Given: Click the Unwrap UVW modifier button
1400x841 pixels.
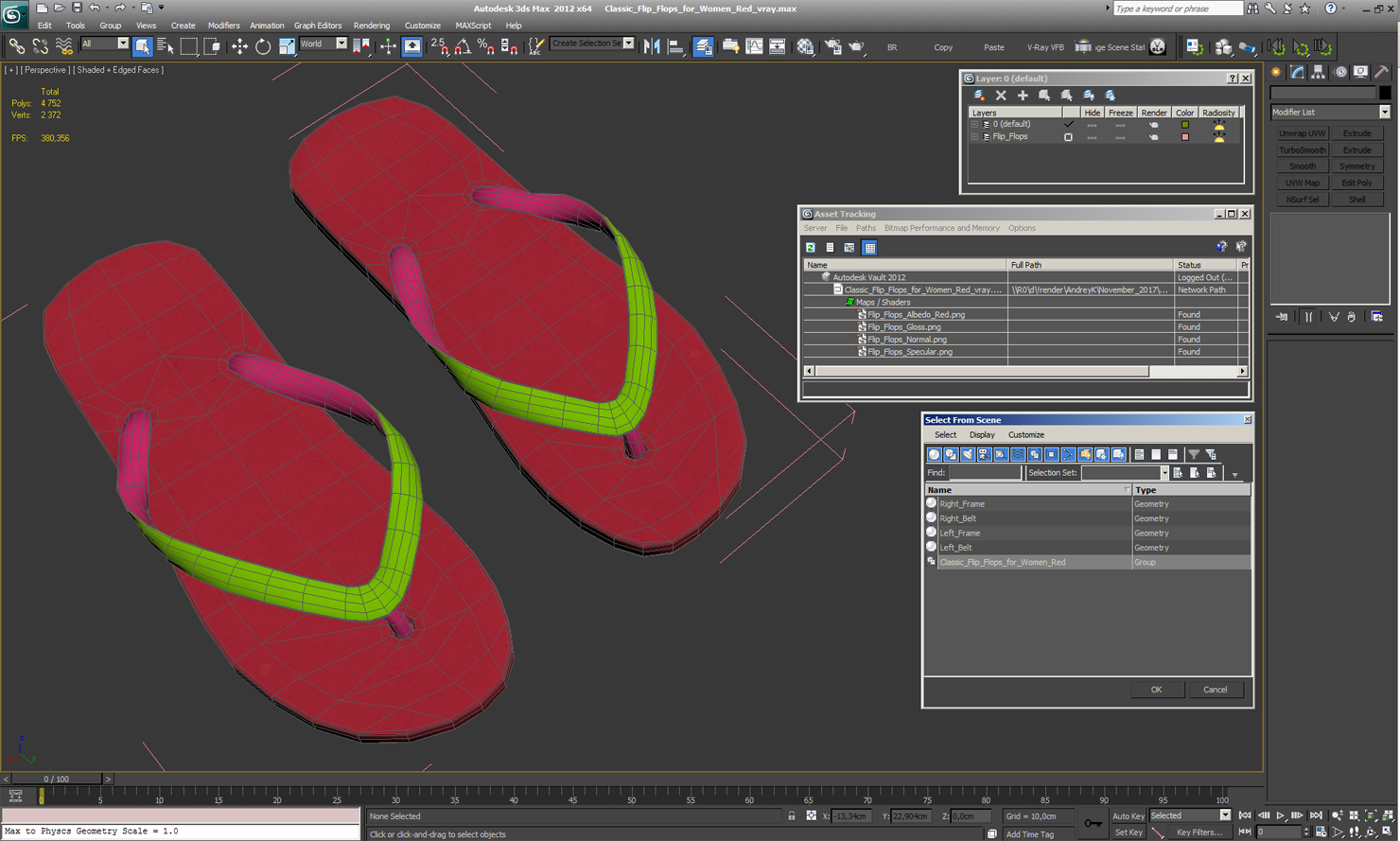Looking at the screenshot, I should pyautogui.click(x=1303, y=133).
